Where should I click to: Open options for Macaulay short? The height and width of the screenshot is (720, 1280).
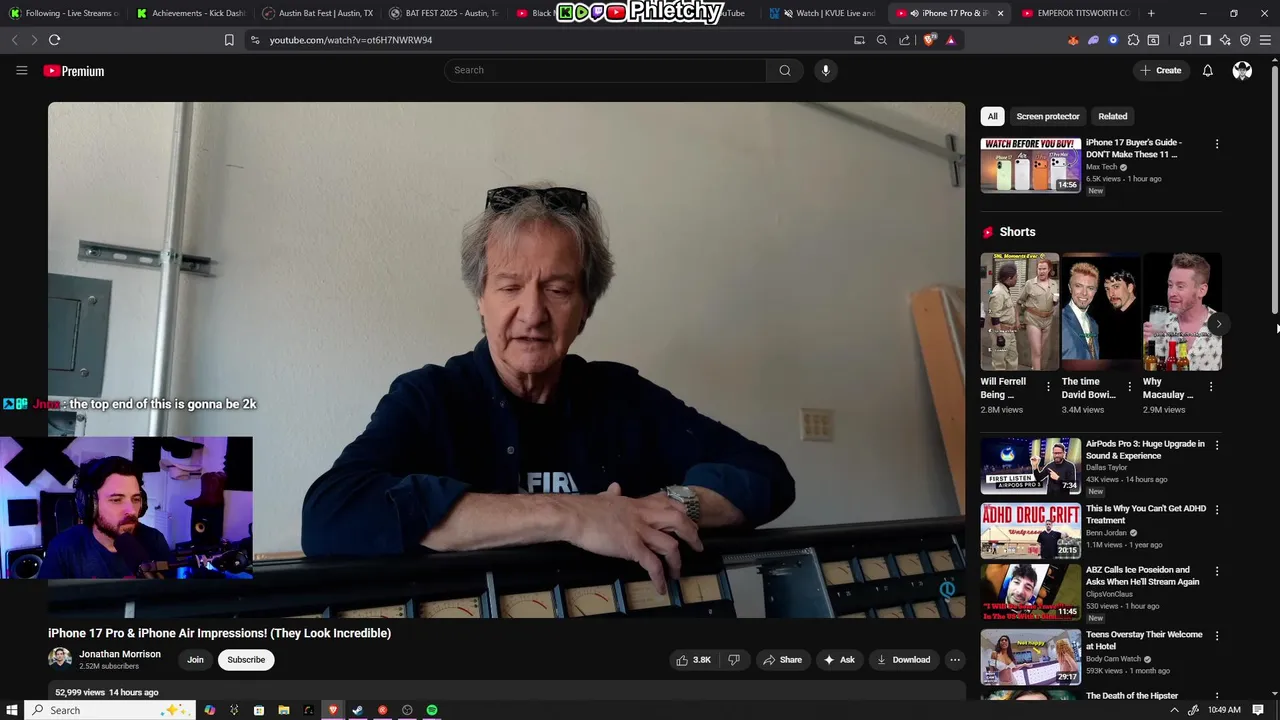[1210, 386]
